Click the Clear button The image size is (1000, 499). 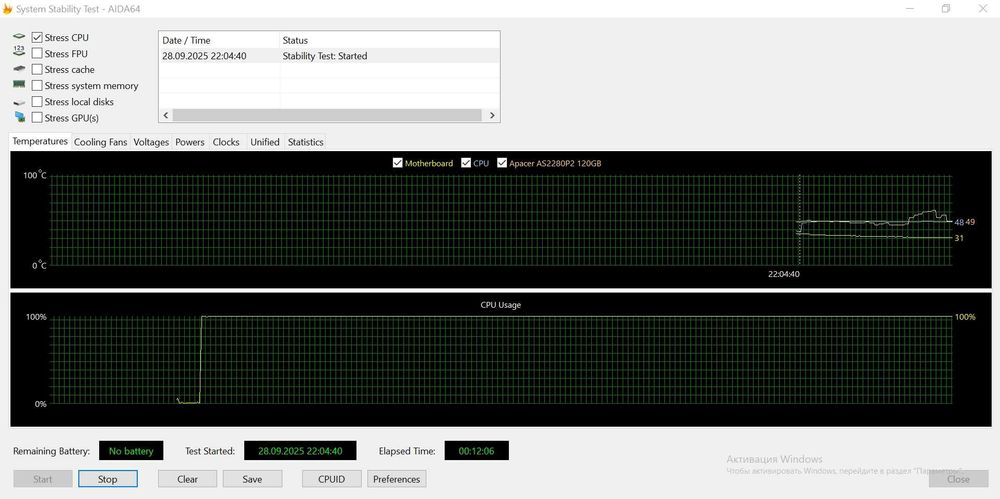coord(188,479)
